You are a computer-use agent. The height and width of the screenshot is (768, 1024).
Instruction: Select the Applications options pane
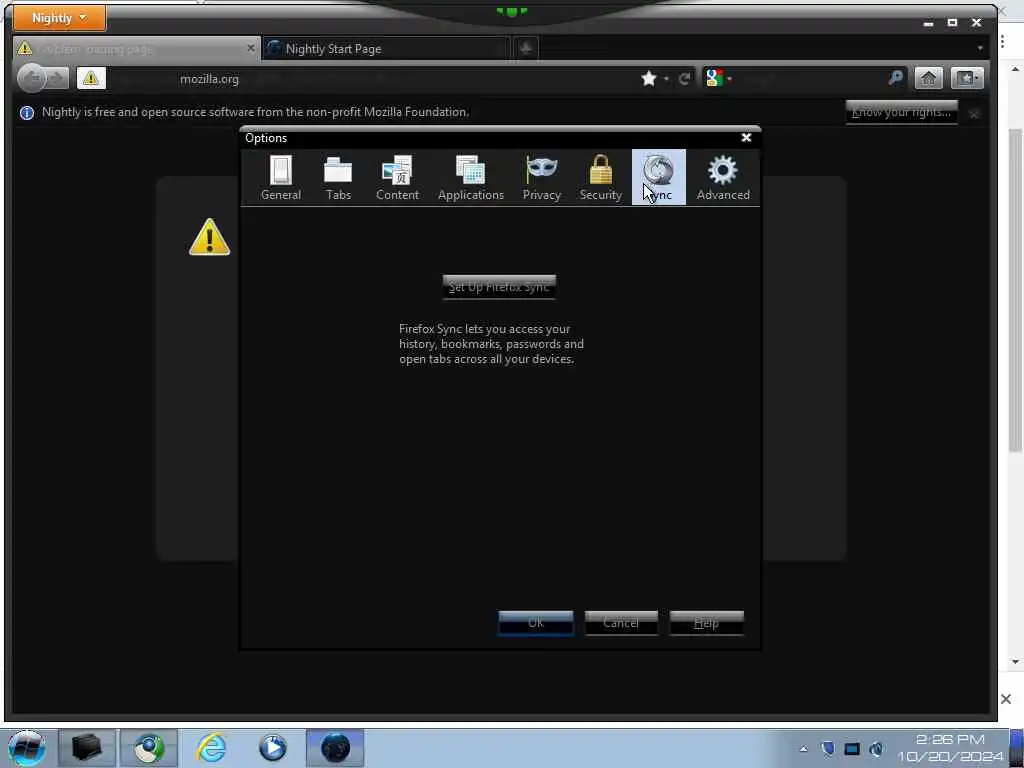(x=470, y=178)
